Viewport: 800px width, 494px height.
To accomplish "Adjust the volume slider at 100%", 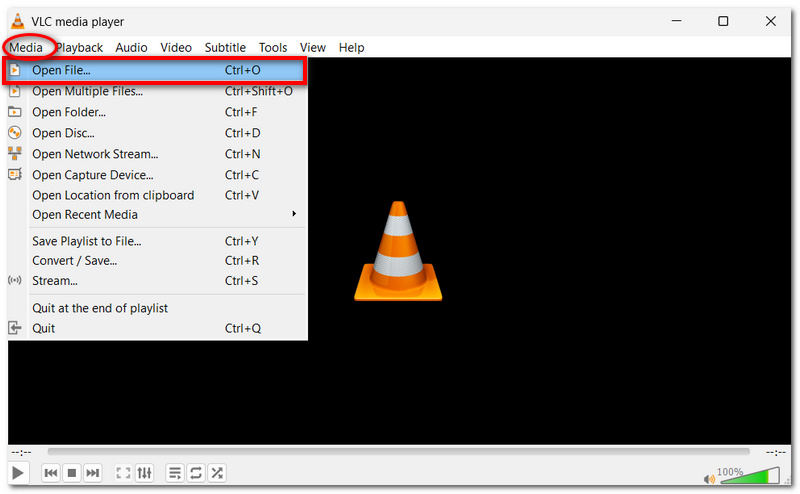I will click(749, 475).
